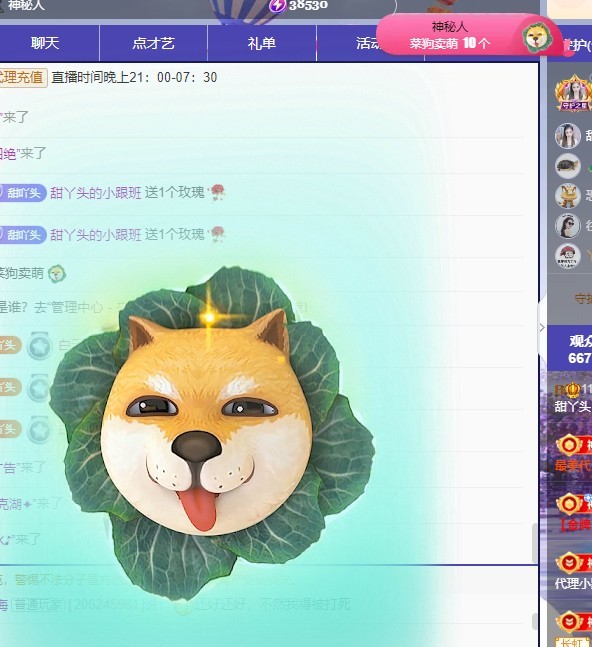Viewport: 592px width, 647px height.
Task: Click the rose gift icon in second message
Action: pos(217,234)
